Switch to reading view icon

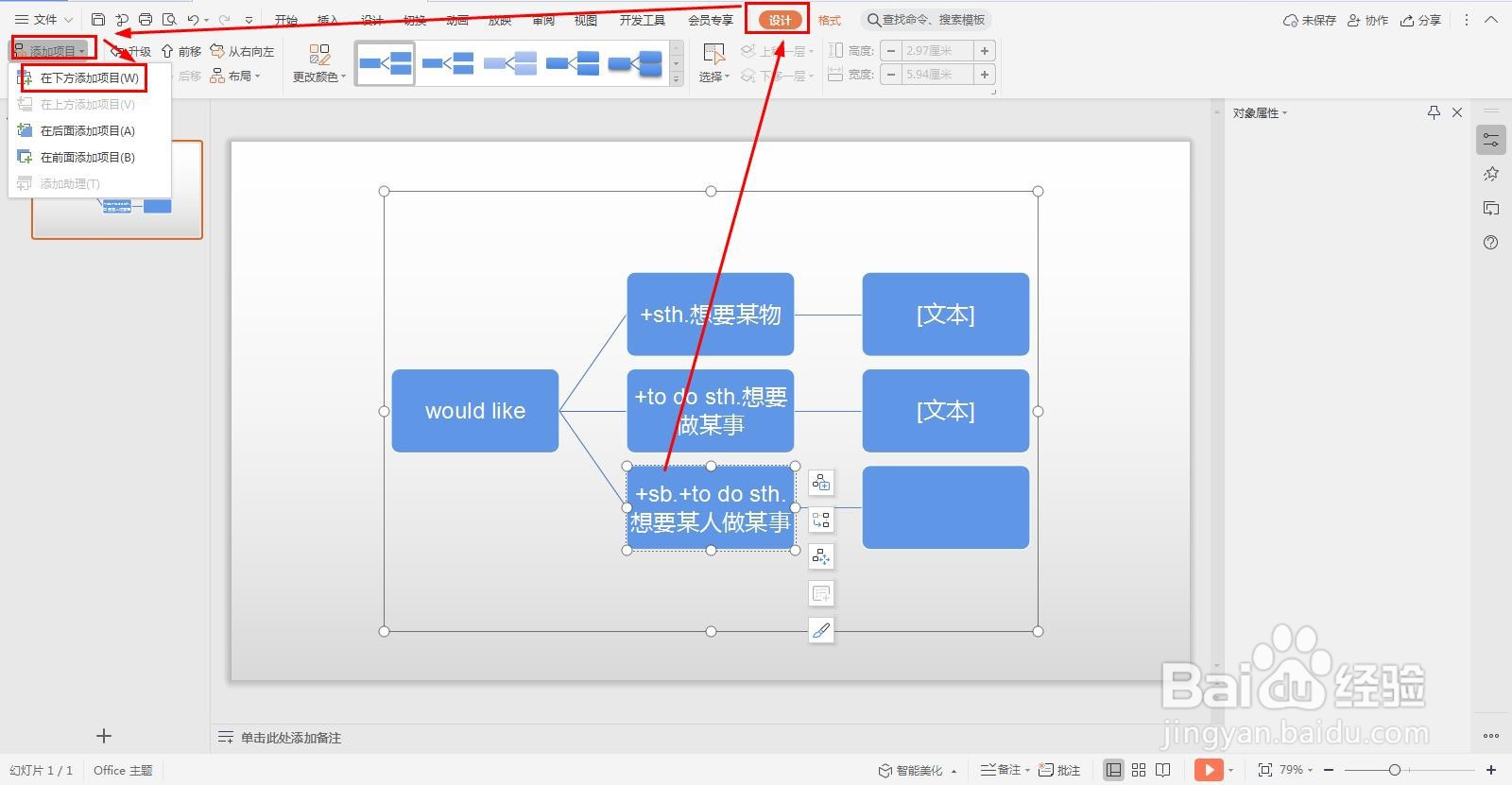coord(1163,770)
